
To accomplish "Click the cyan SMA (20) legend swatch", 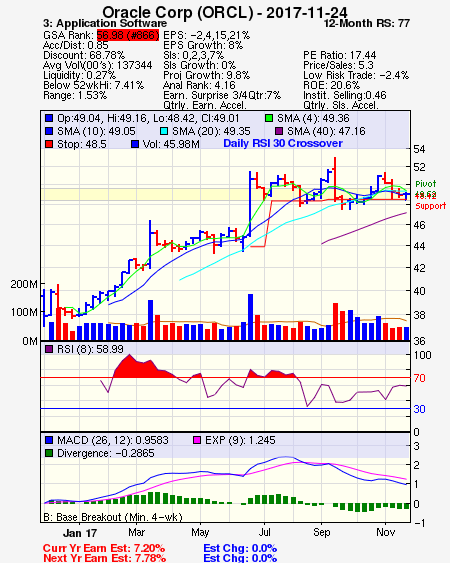I will coord(164,131).
